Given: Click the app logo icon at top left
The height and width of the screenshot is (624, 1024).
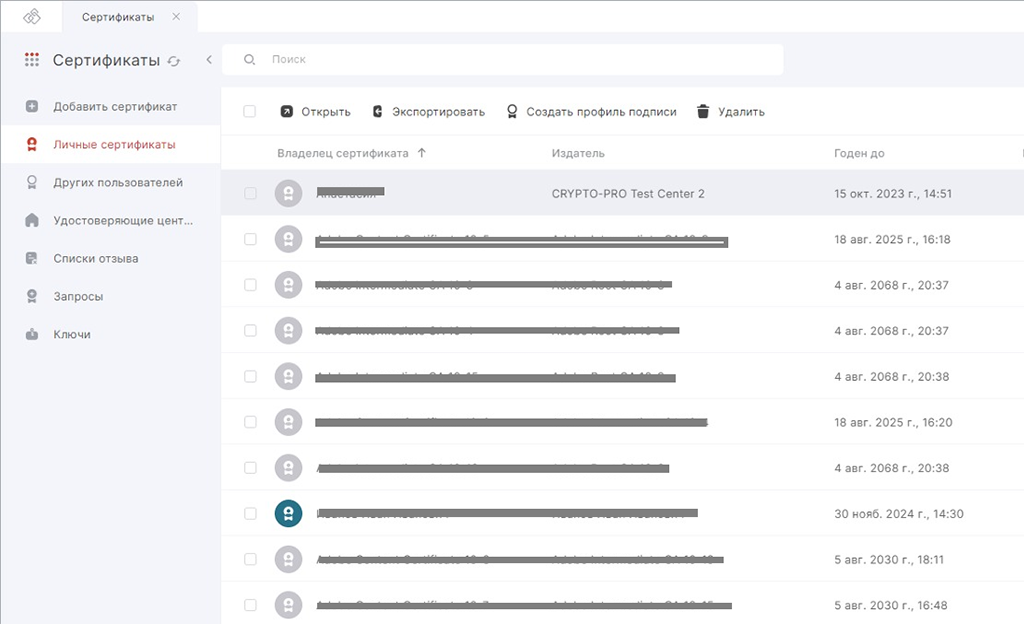Looking at the screenshot, I should (x=32, y=17).
